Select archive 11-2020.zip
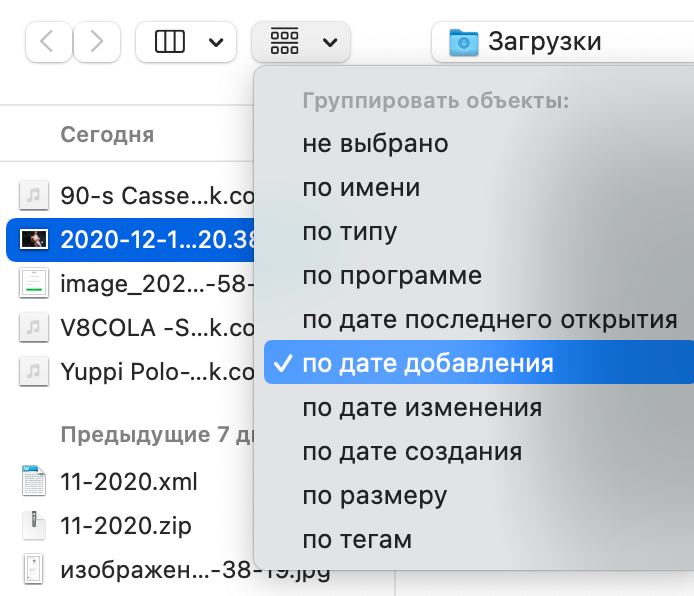This screenshot has width=694, height=596. pos(126,526)
